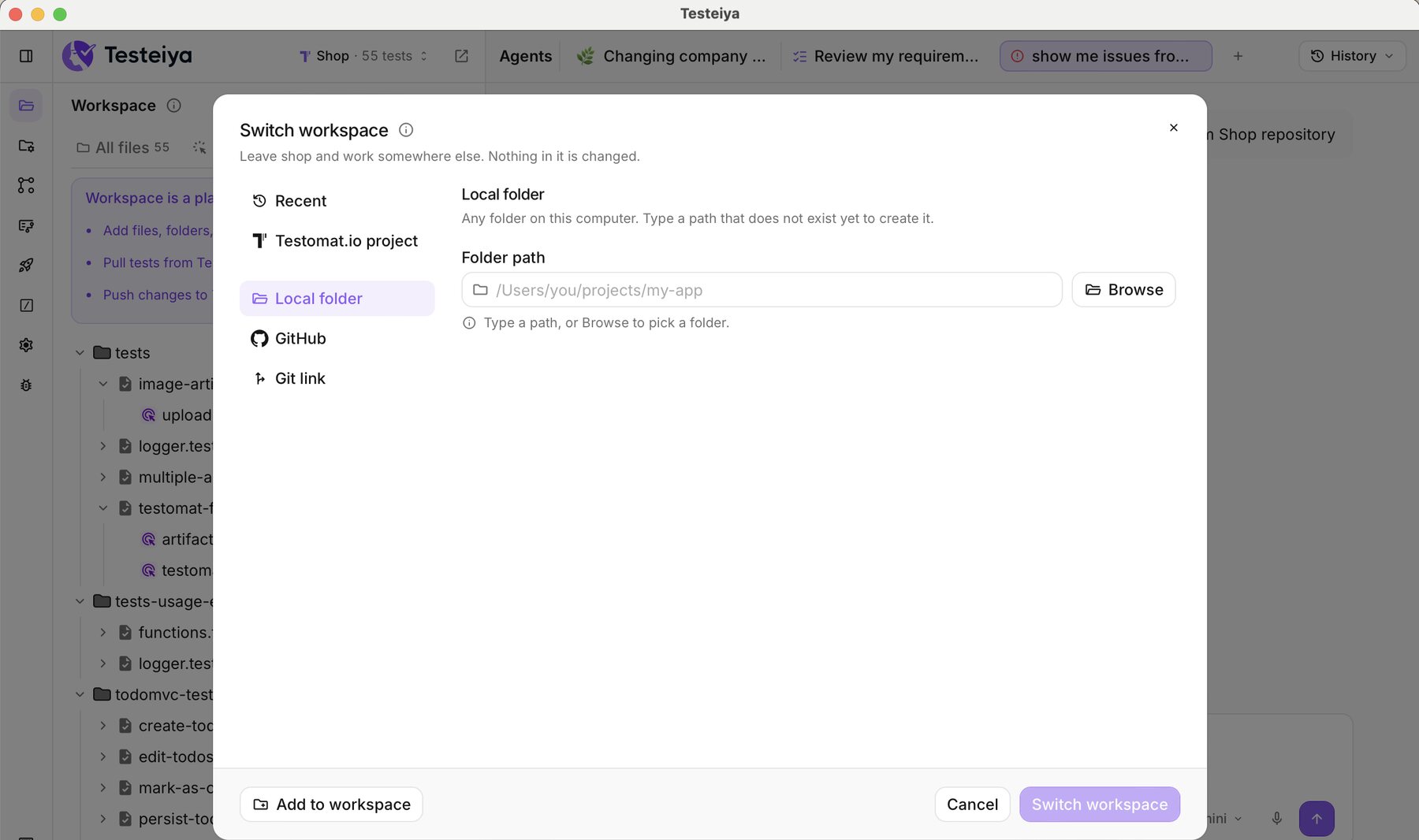Collapse the todomvc-tests folder
The width and height of the screenshot is (1419, 840).
point(80,694)
